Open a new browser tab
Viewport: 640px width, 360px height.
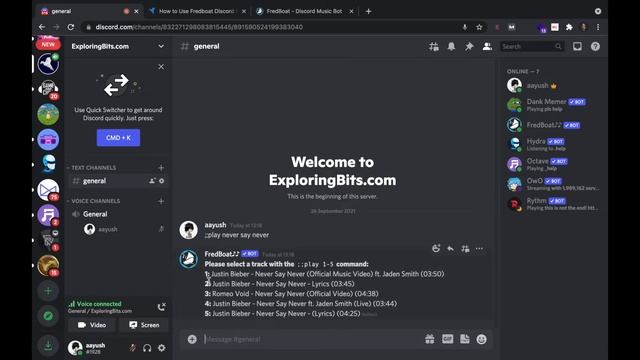click(x=368, y=11)
